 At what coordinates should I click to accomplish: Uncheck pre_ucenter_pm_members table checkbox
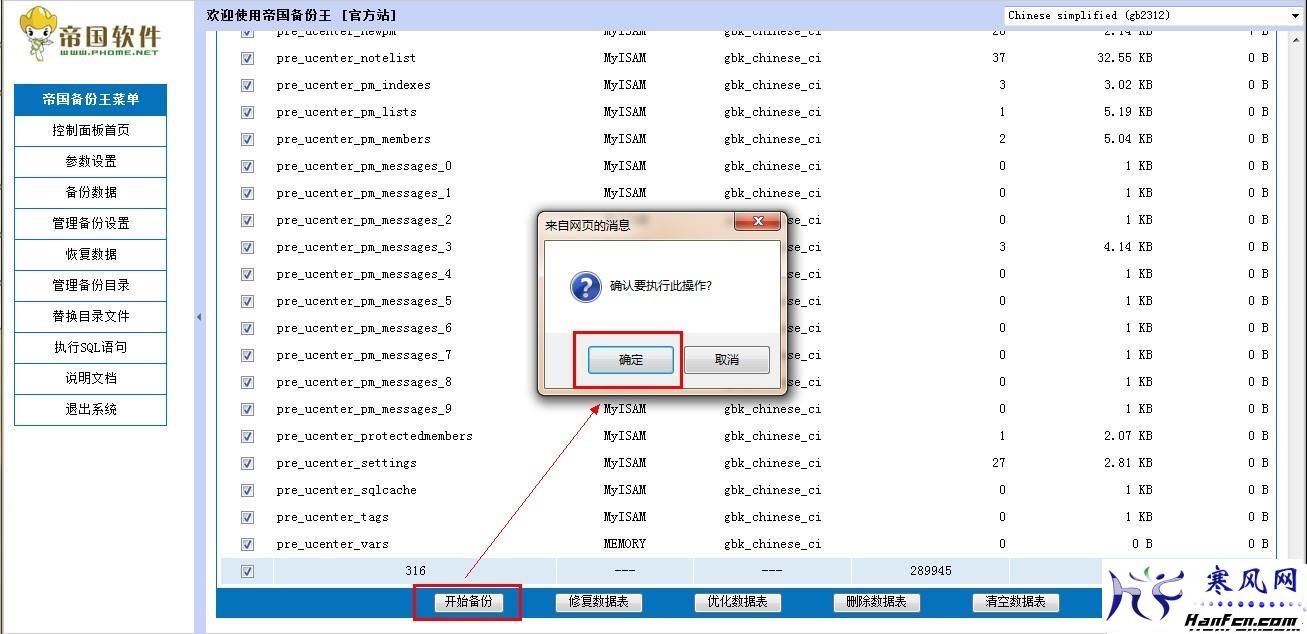click(247, 140)
